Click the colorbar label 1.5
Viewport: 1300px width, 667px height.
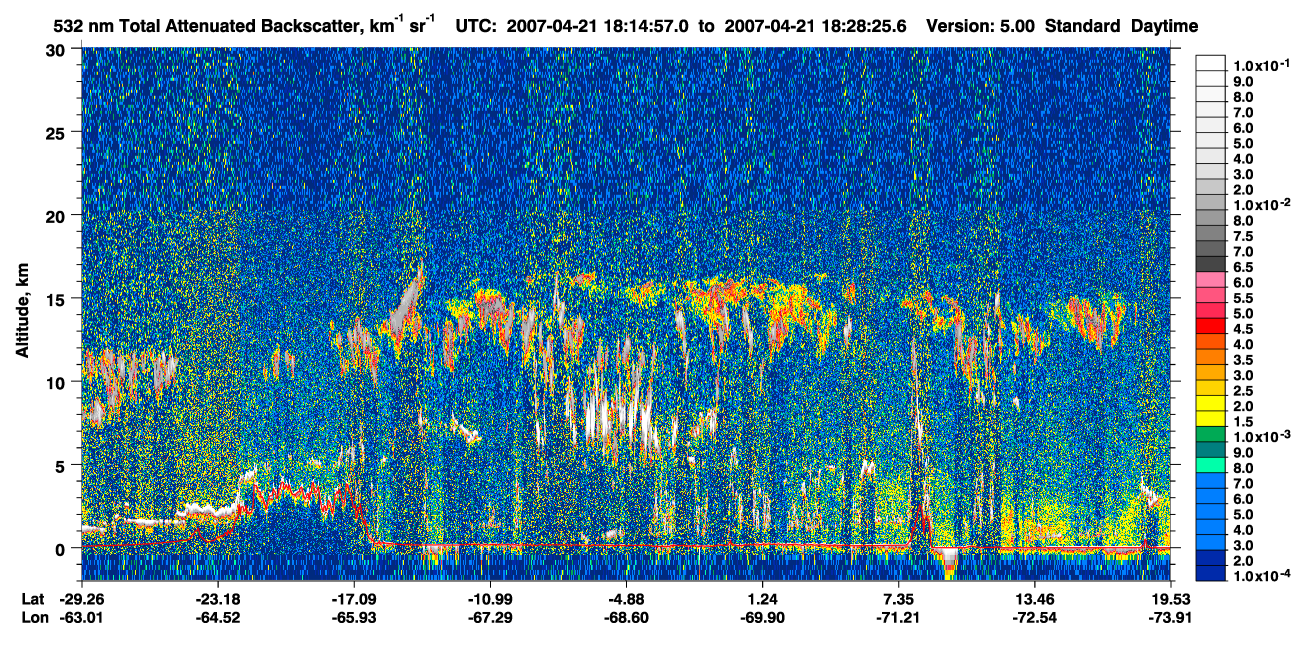(1242, 423)
